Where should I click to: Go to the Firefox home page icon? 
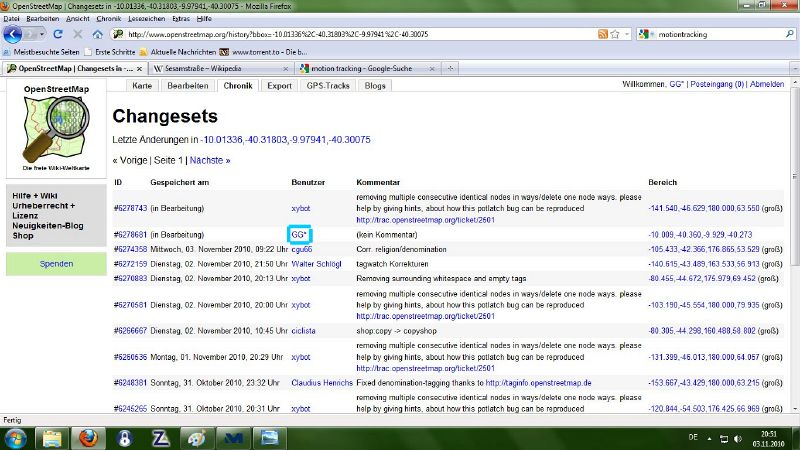pyautogui.click(x=97, y=34)
